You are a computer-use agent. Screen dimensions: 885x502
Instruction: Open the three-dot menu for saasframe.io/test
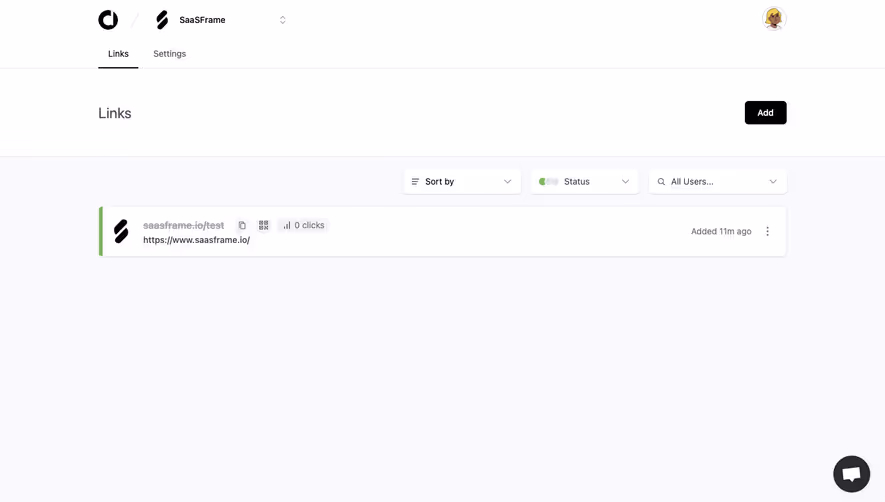(767, 232)
